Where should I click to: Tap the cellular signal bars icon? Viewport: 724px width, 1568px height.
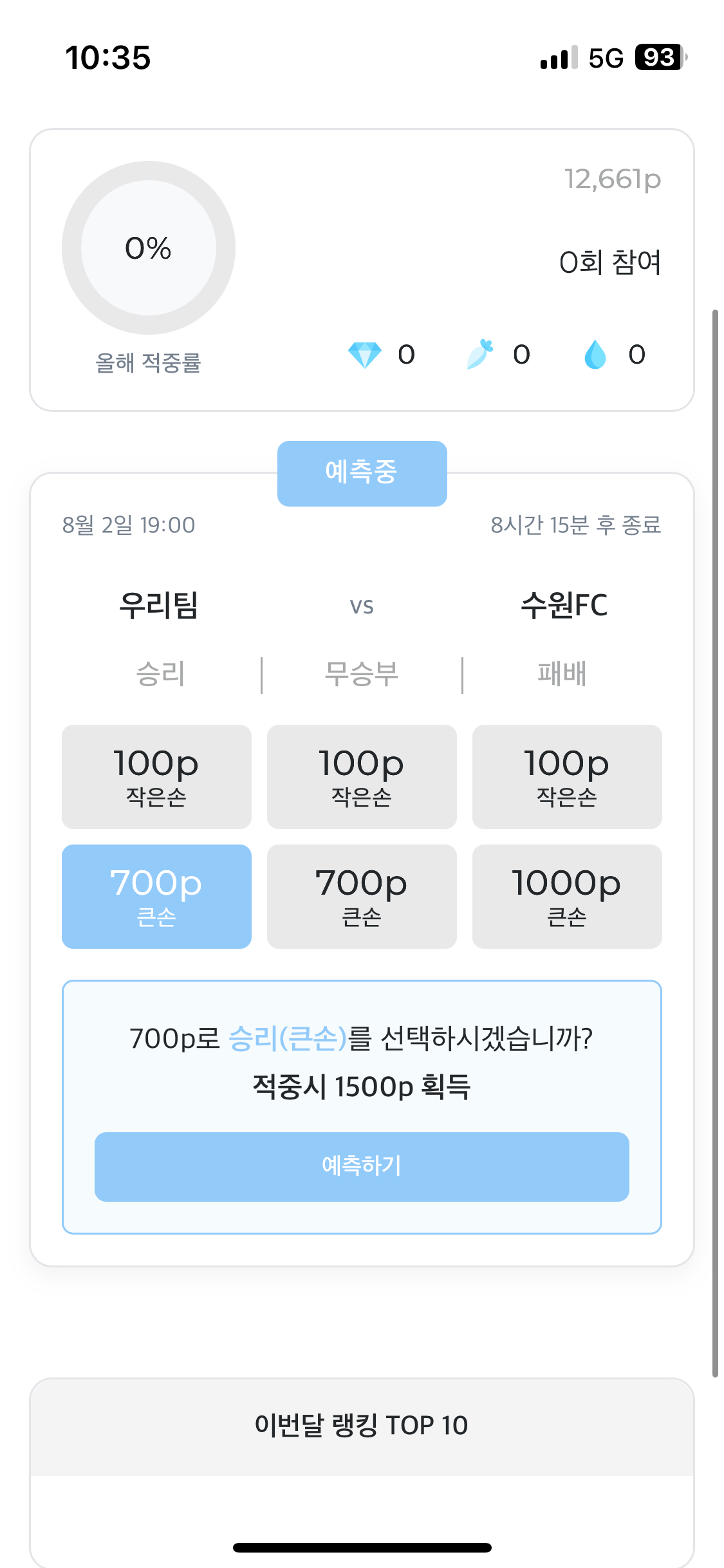pos(559,58)
